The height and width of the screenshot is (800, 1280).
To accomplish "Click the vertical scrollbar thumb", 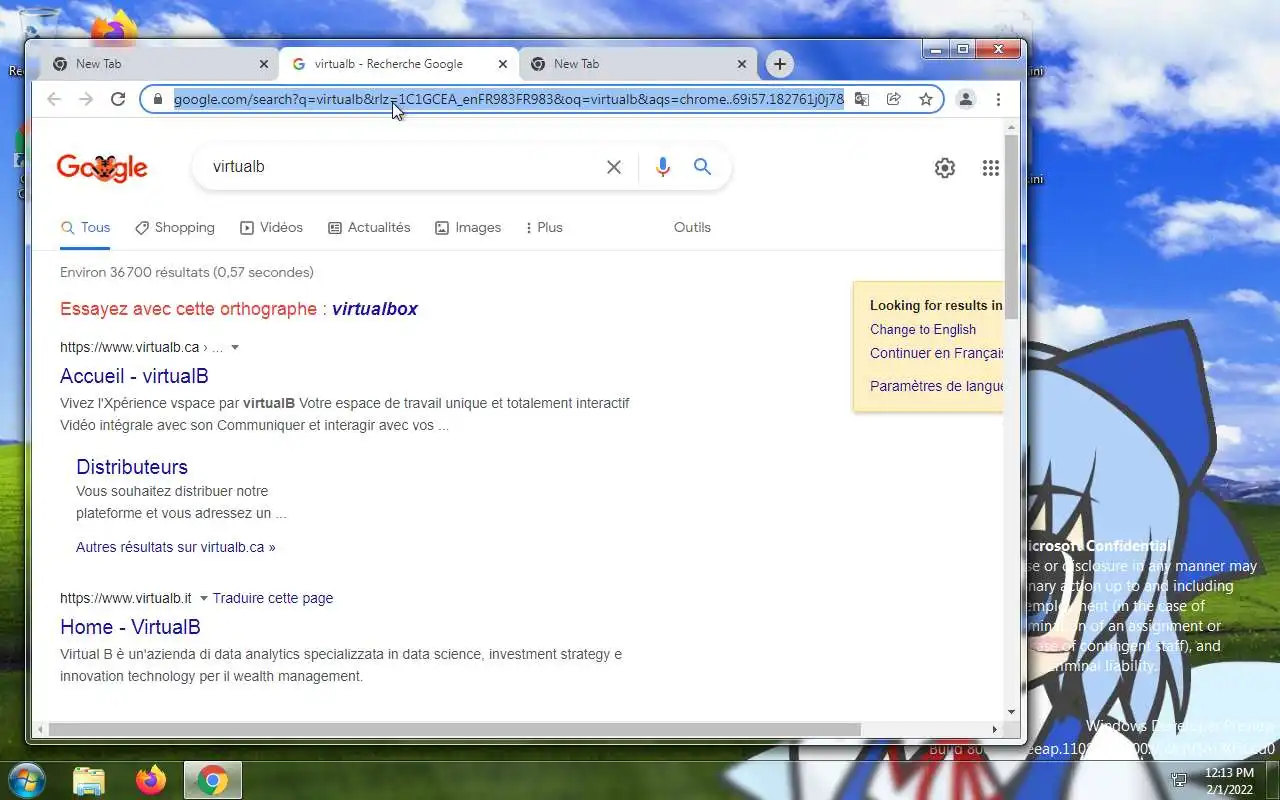I will (x=1011, y=228).
